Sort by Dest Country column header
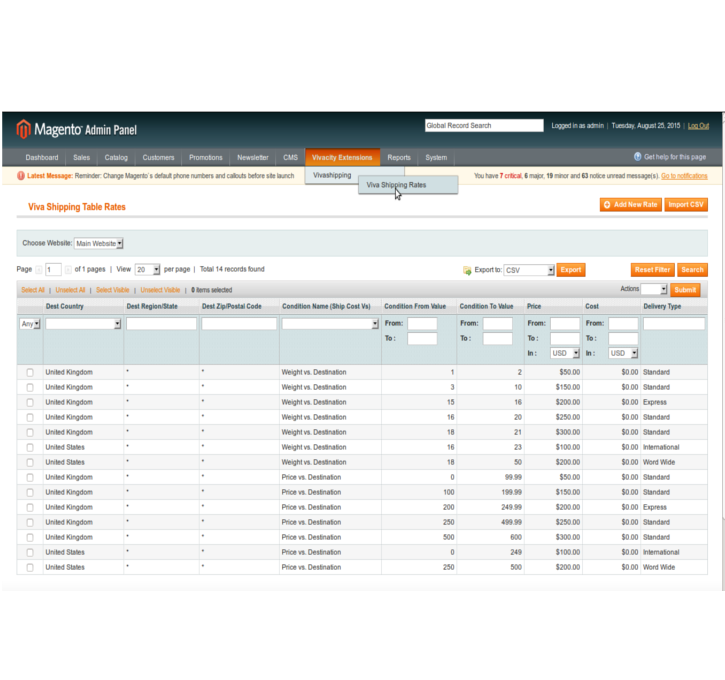The height and width of the screenshot is (680, 725). pyautogui.click(x=65, y=306)
